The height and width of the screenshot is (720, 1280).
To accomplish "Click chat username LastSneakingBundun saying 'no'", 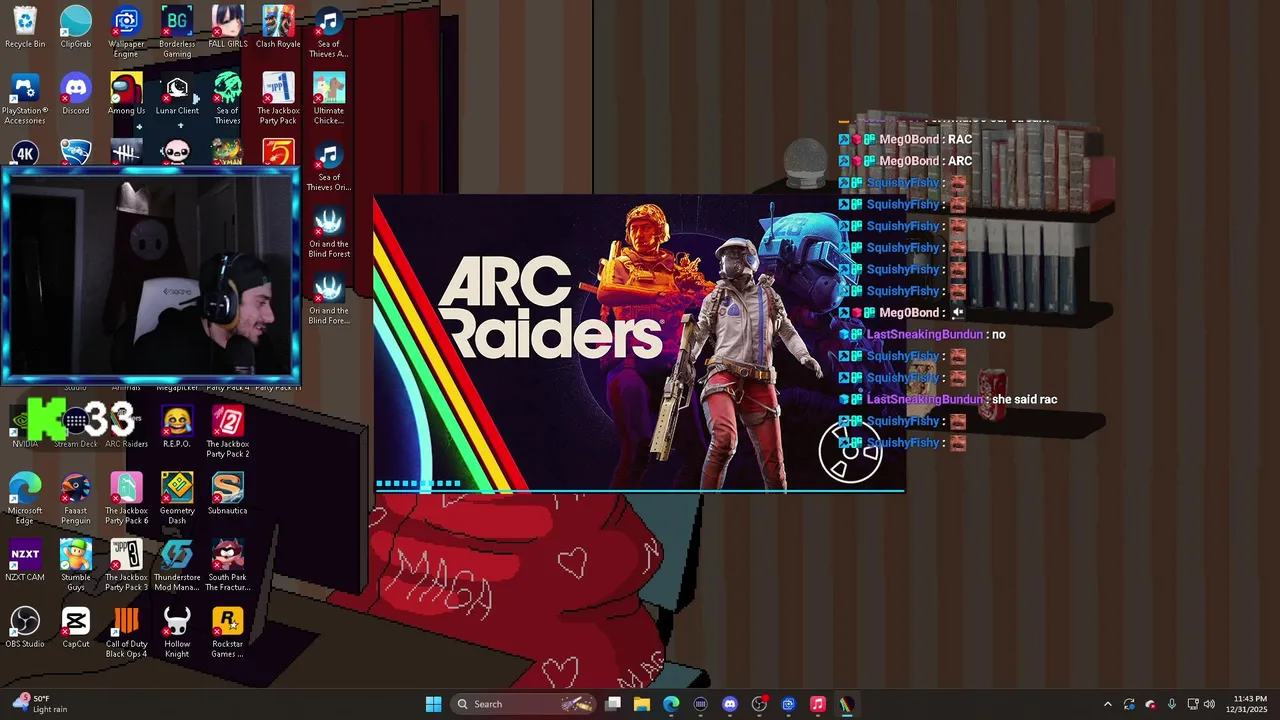I will point(925,334).
